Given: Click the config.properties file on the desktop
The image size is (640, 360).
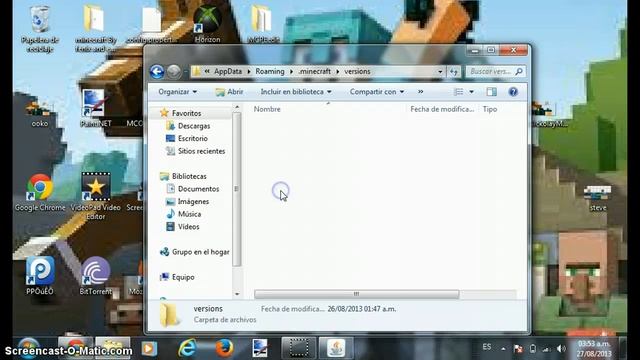Looking at the screenshot, I should [151, 24].
